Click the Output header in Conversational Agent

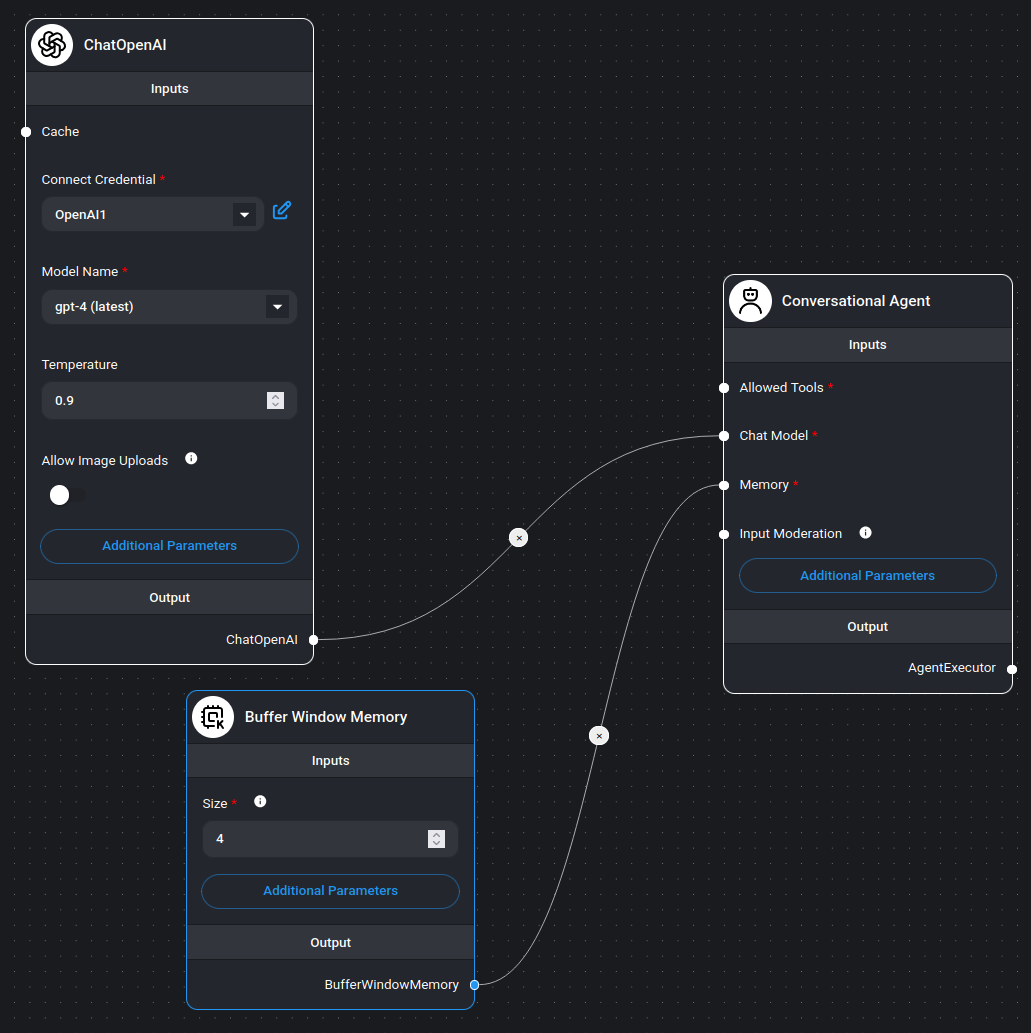tap(868, 627)
